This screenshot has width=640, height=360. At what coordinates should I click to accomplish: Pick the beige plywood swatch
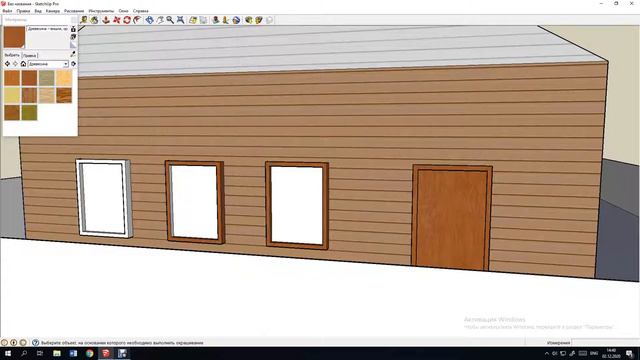click(x=47, y=95)
